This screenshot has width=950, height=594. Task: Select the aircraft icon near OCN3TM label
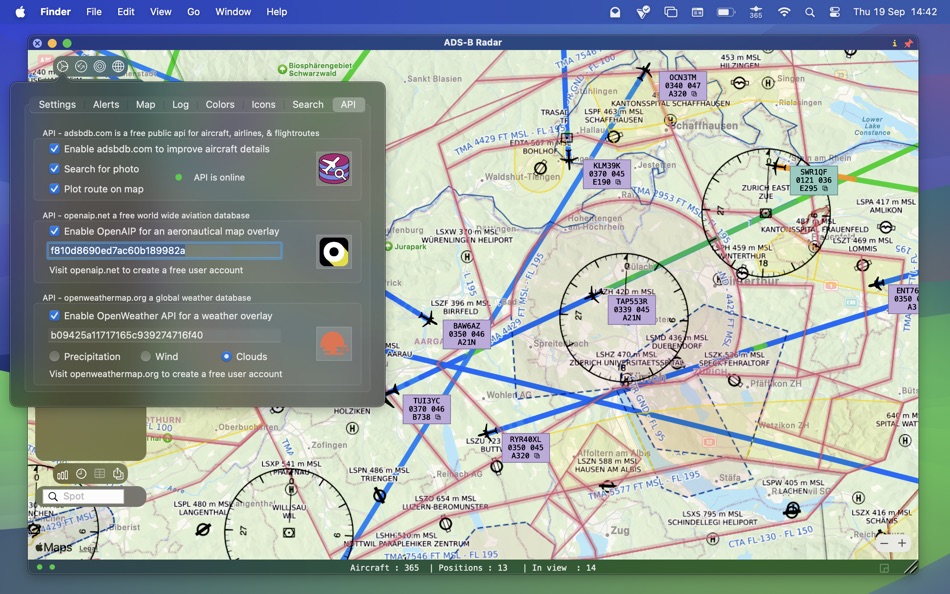(644, 72)
